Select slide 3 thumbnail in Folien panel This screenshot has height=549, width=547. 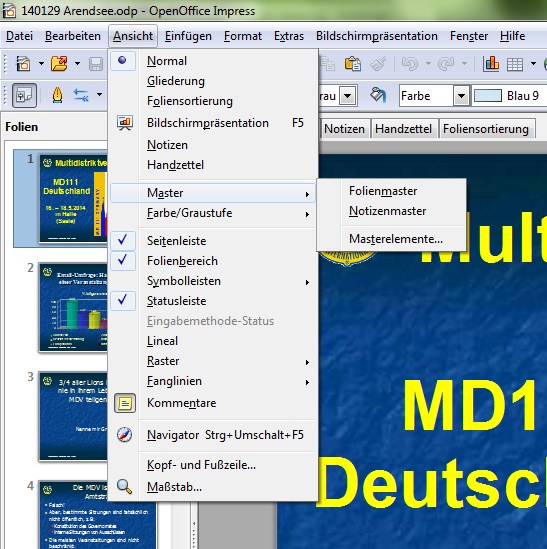(73, 416)
